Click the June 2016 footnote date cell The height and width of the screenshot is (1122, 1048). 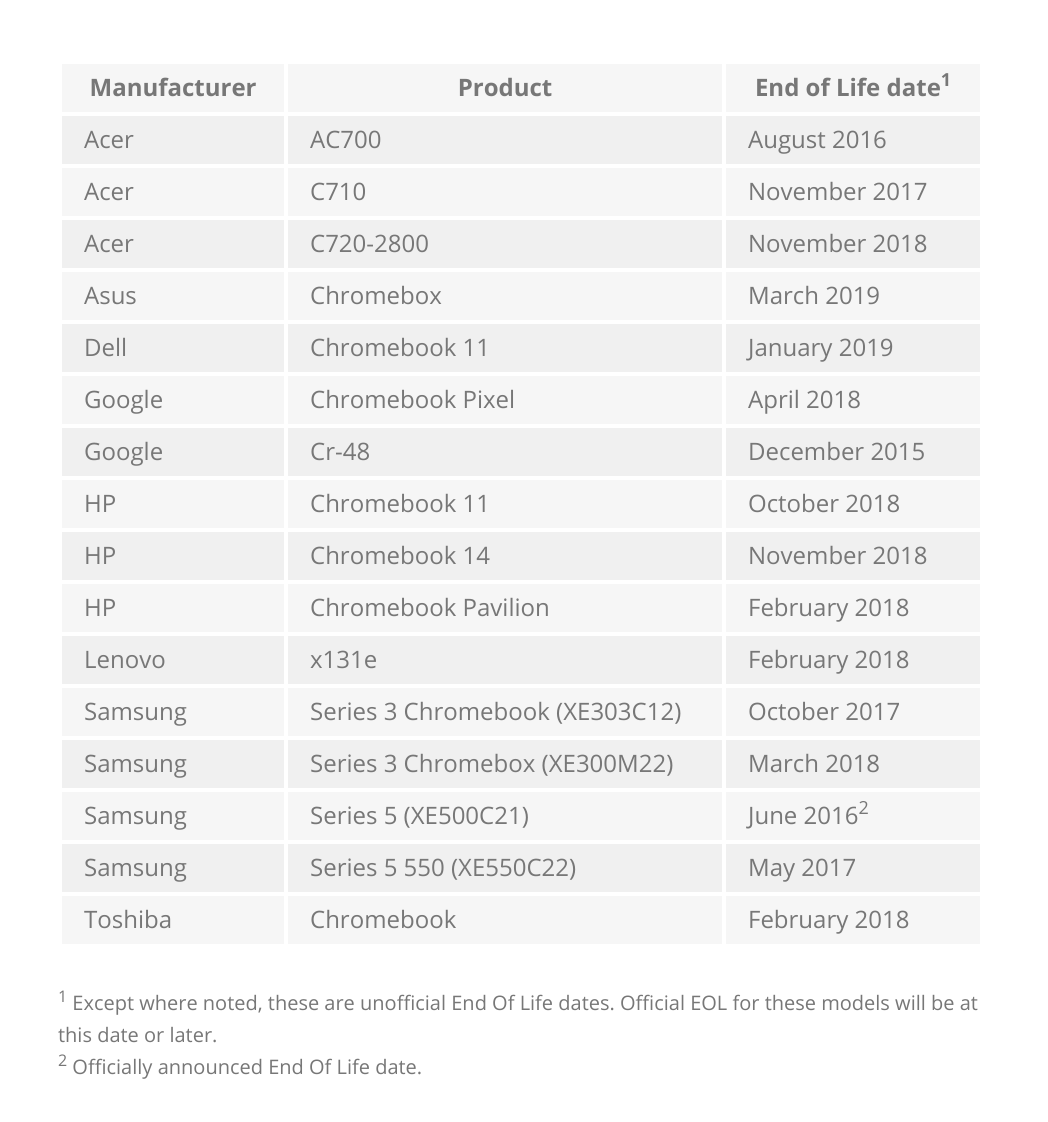[x=853, y=816]
